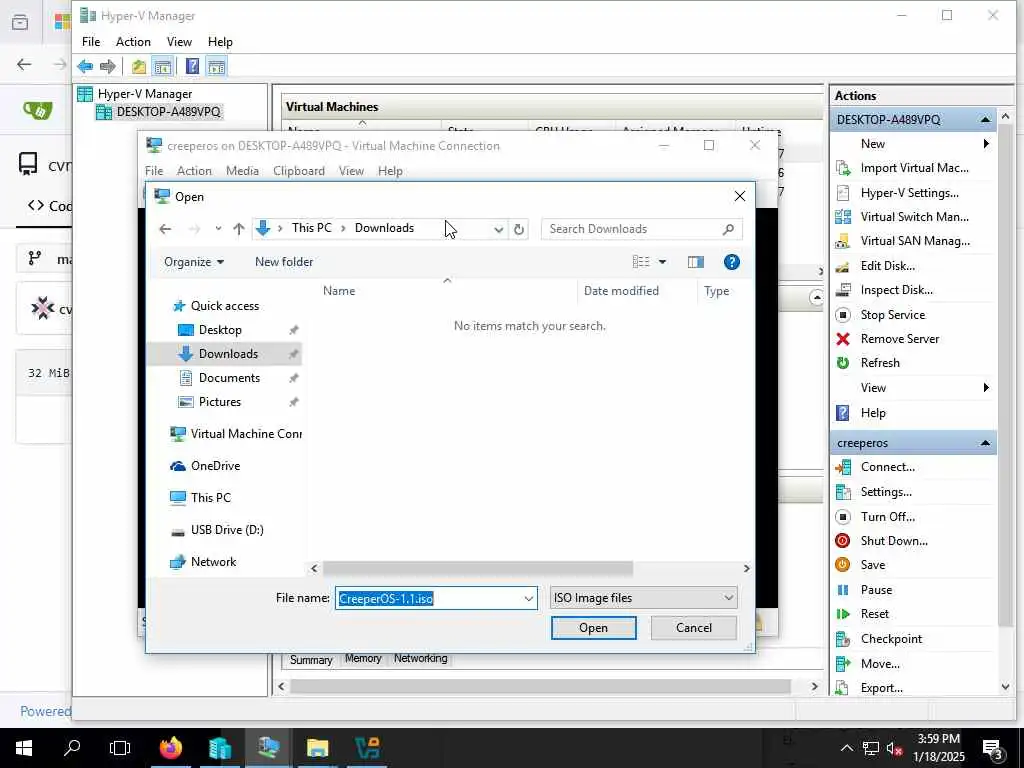
Task: Select OneDrive in navigation pane
Action: pyautogui.click(x=215, y=466)
